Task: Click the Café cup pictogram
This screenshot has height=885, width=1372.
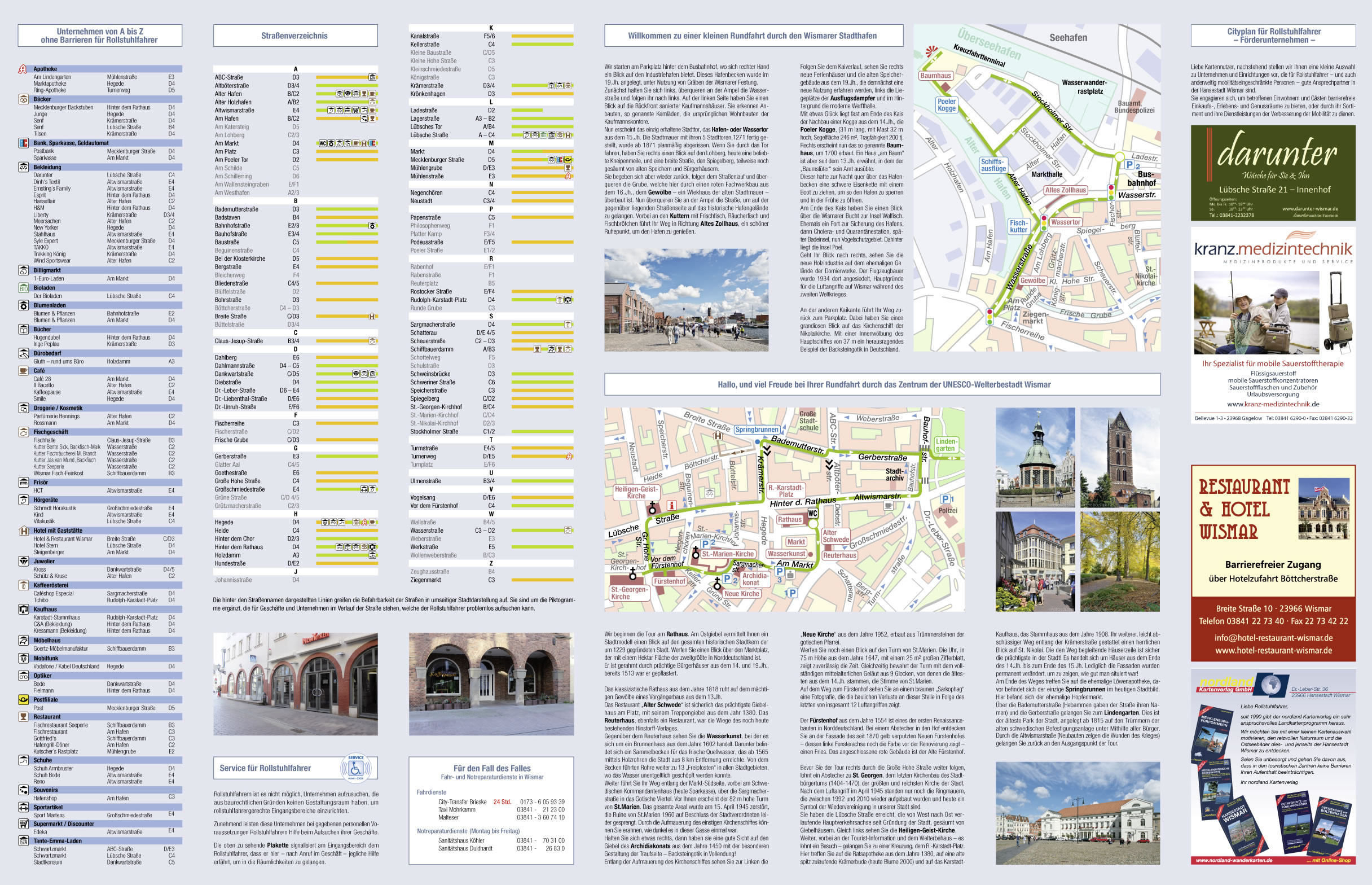Action: [x=23, y=371]
